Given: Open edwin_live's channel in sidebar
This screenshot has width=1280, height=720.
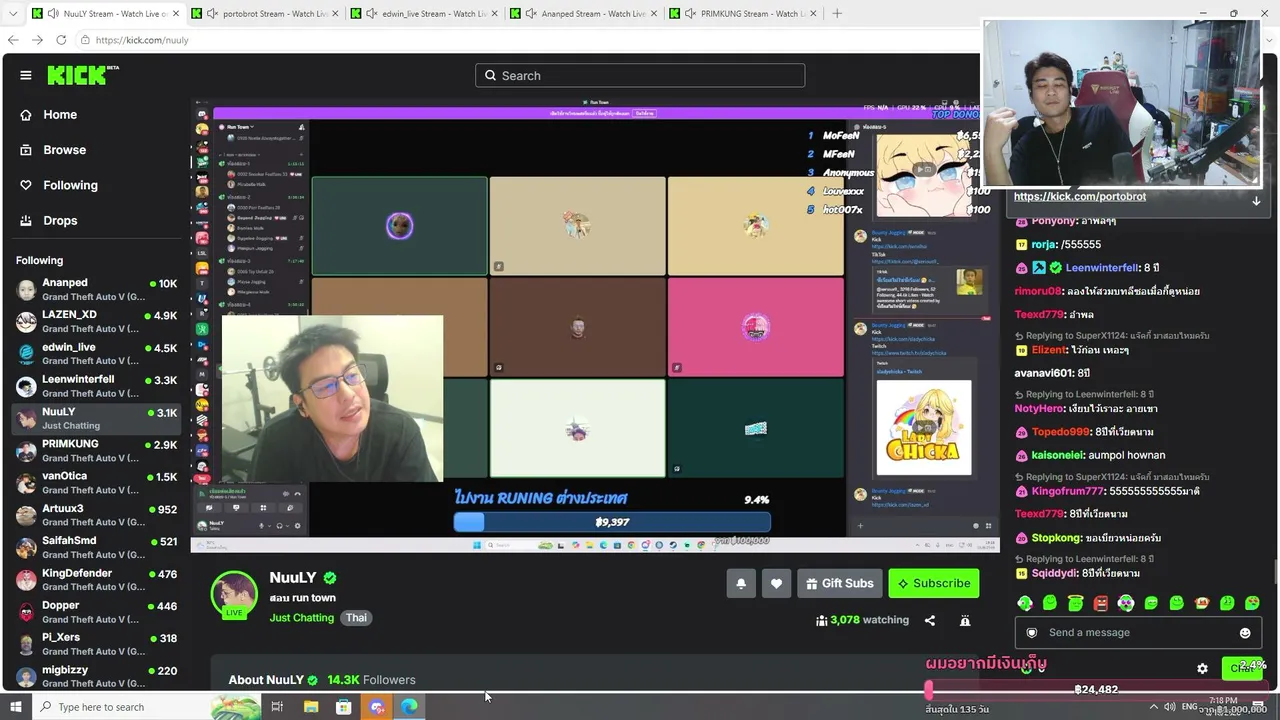Looking at the screenshot, I should coord(97,354).
